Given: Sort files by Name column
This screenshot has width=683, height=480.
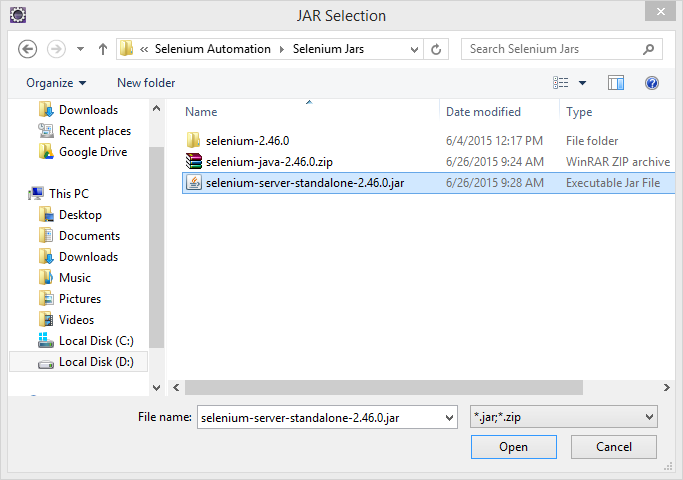Looking at the screenshot, I should 201,112.
